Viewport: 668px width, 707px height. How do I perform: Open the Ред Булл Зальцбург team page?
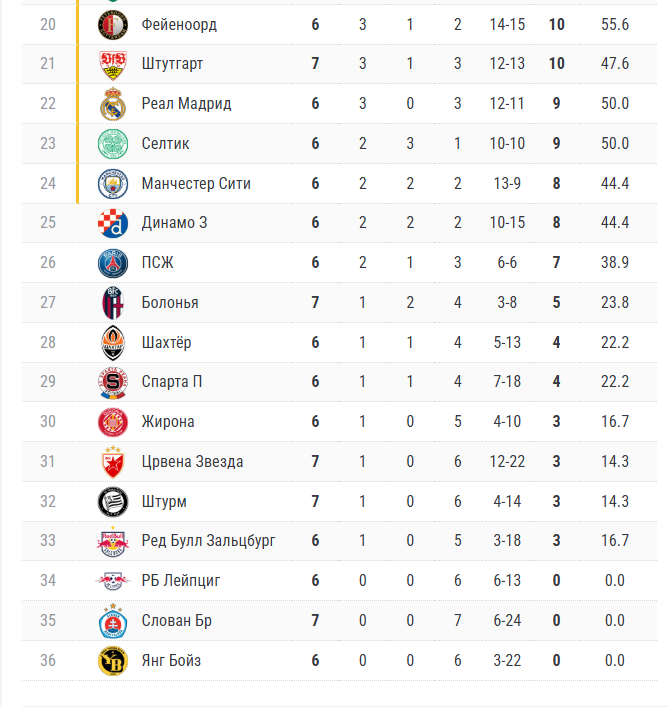(208, 540)
